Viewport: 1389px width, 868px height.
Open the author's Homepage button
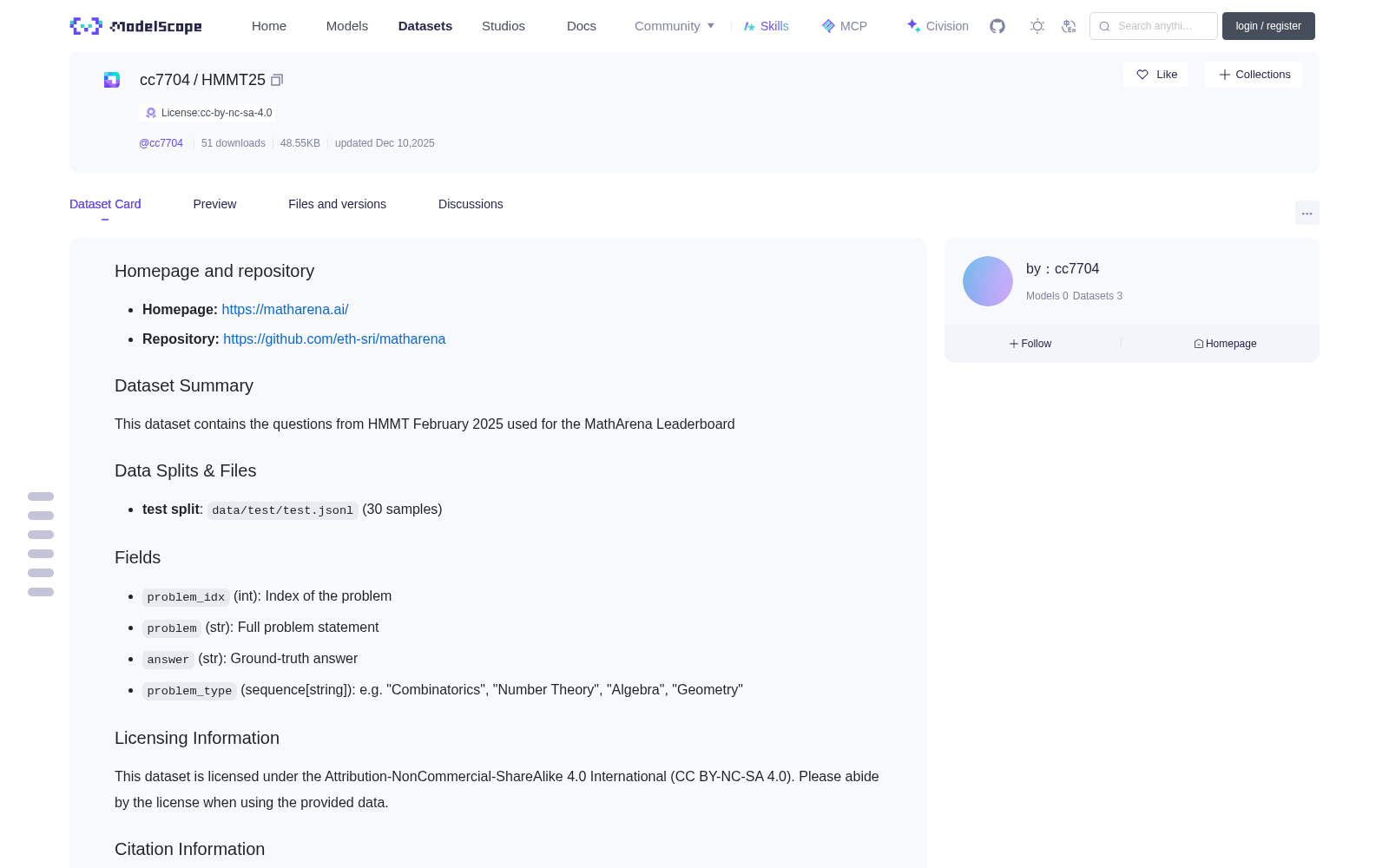(1225, 344)
